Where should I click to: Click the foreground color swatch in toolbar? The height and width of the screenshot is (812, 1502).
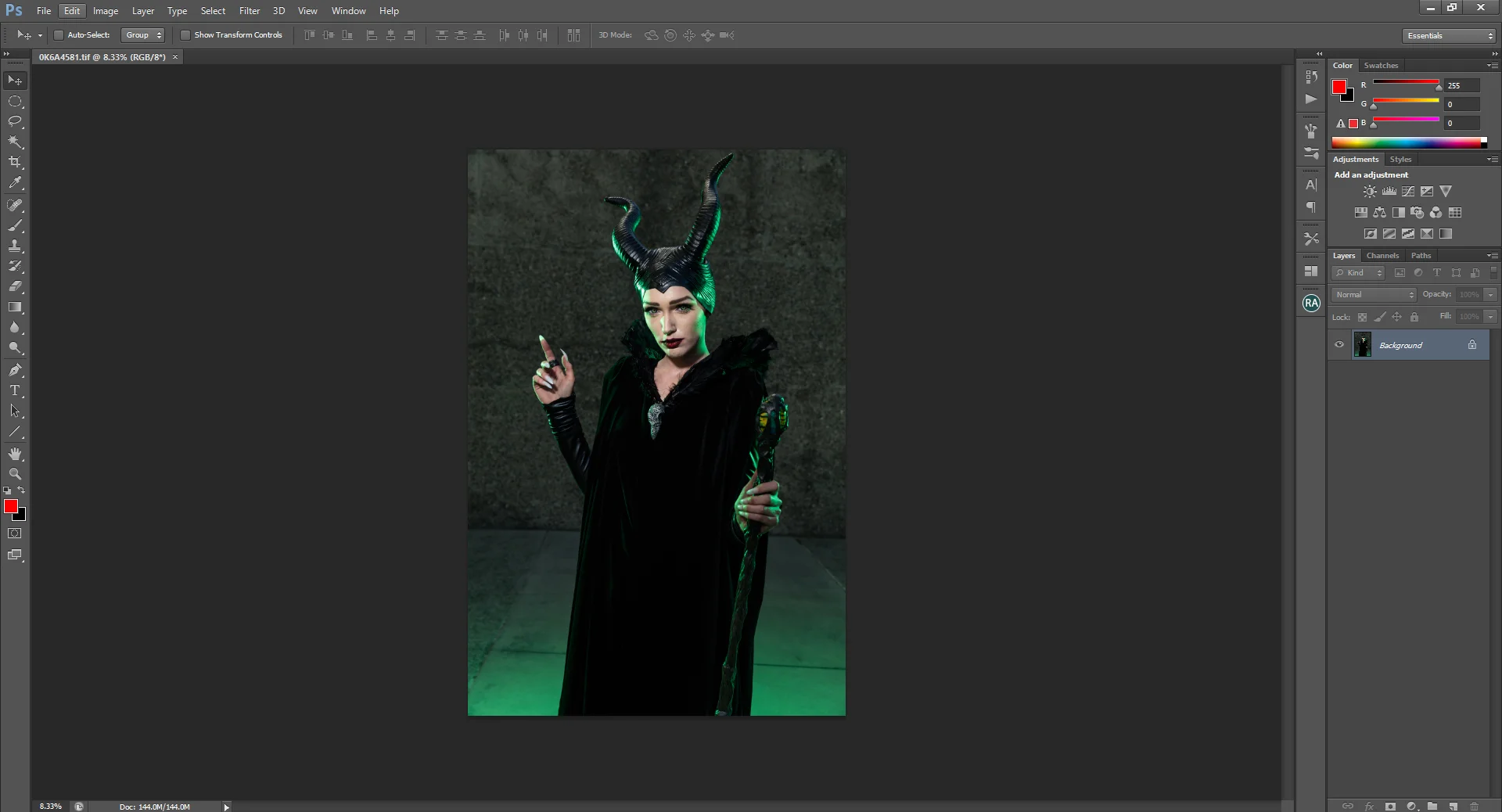click(11, 507)
